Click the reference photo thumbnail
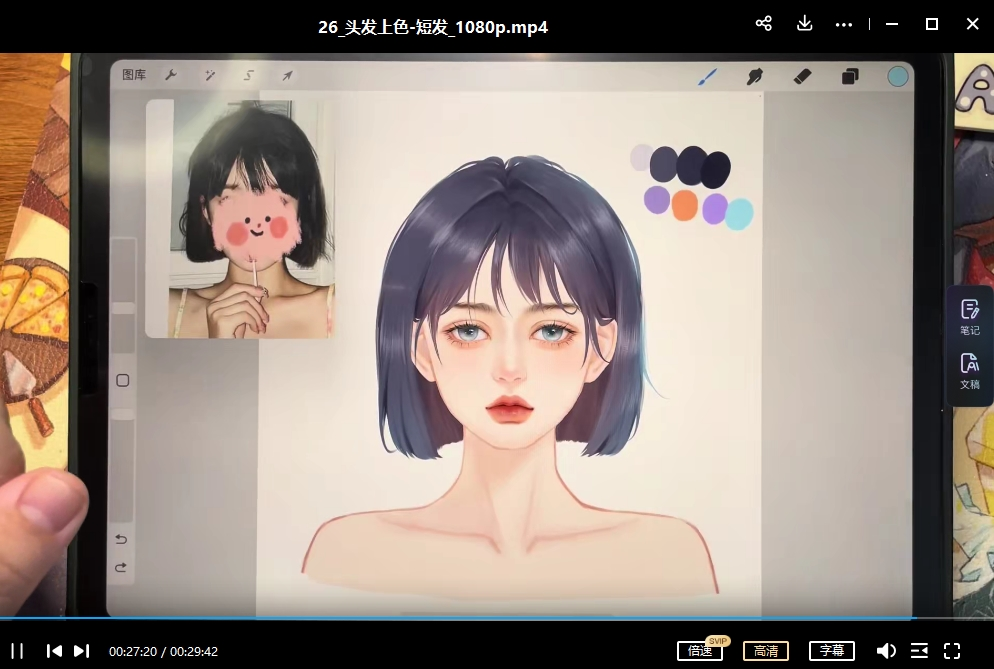994x669 pixels. (x=240, y=218)
